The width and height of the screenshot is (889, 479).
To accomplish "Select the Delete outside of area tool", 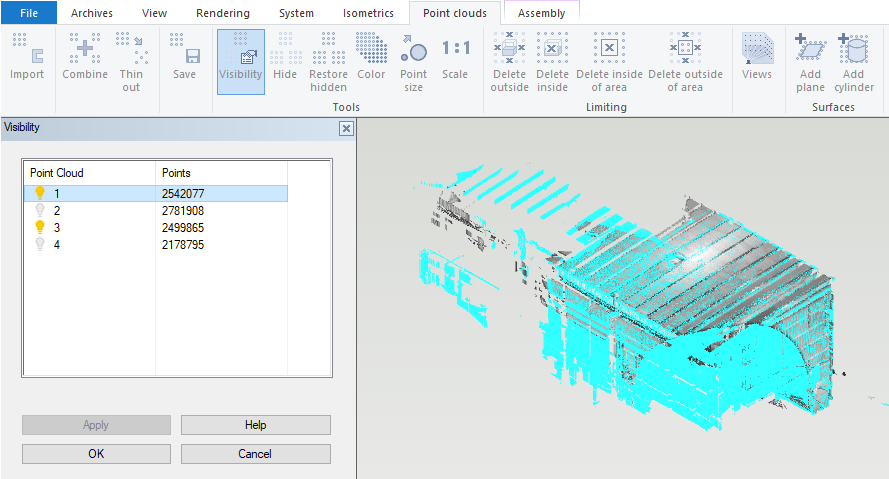I will (x=685, y=62).
